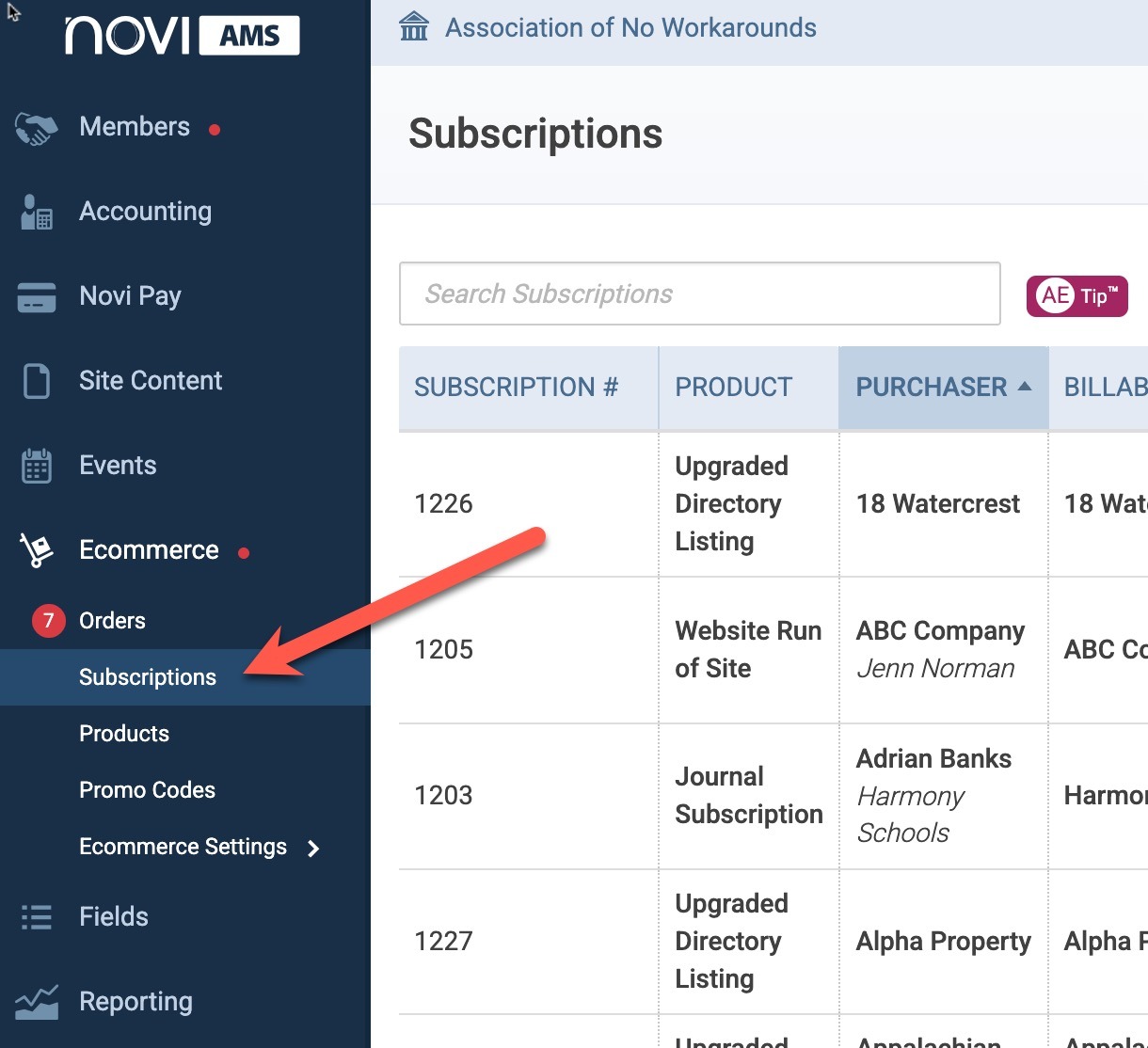Open Accounting via its calculator icon

point(36,213)
